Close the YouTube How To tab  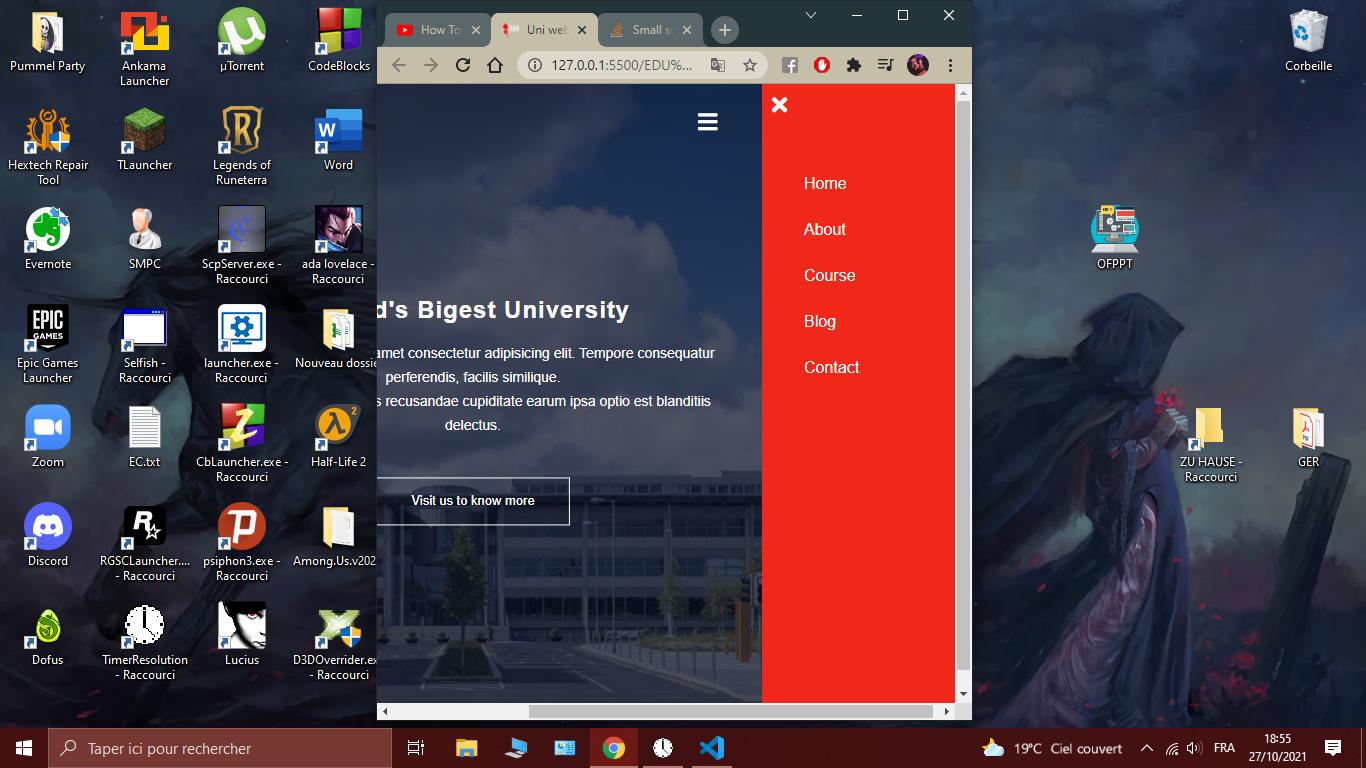coord(476,30)
